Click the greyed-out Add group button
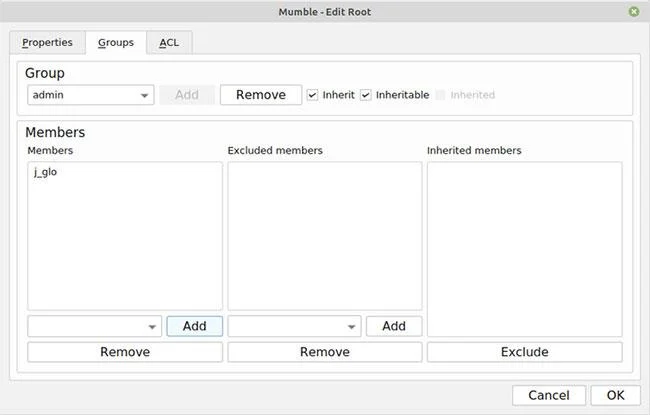Viewport: 650px width, 415px height. click(x=187, y=95)
